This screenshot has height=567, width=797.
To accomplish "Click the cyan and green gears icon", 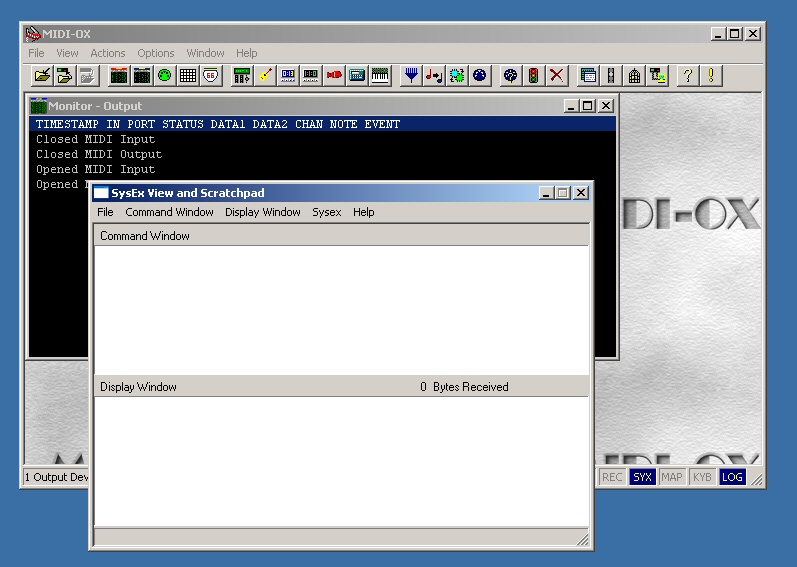I will [457, 76].
